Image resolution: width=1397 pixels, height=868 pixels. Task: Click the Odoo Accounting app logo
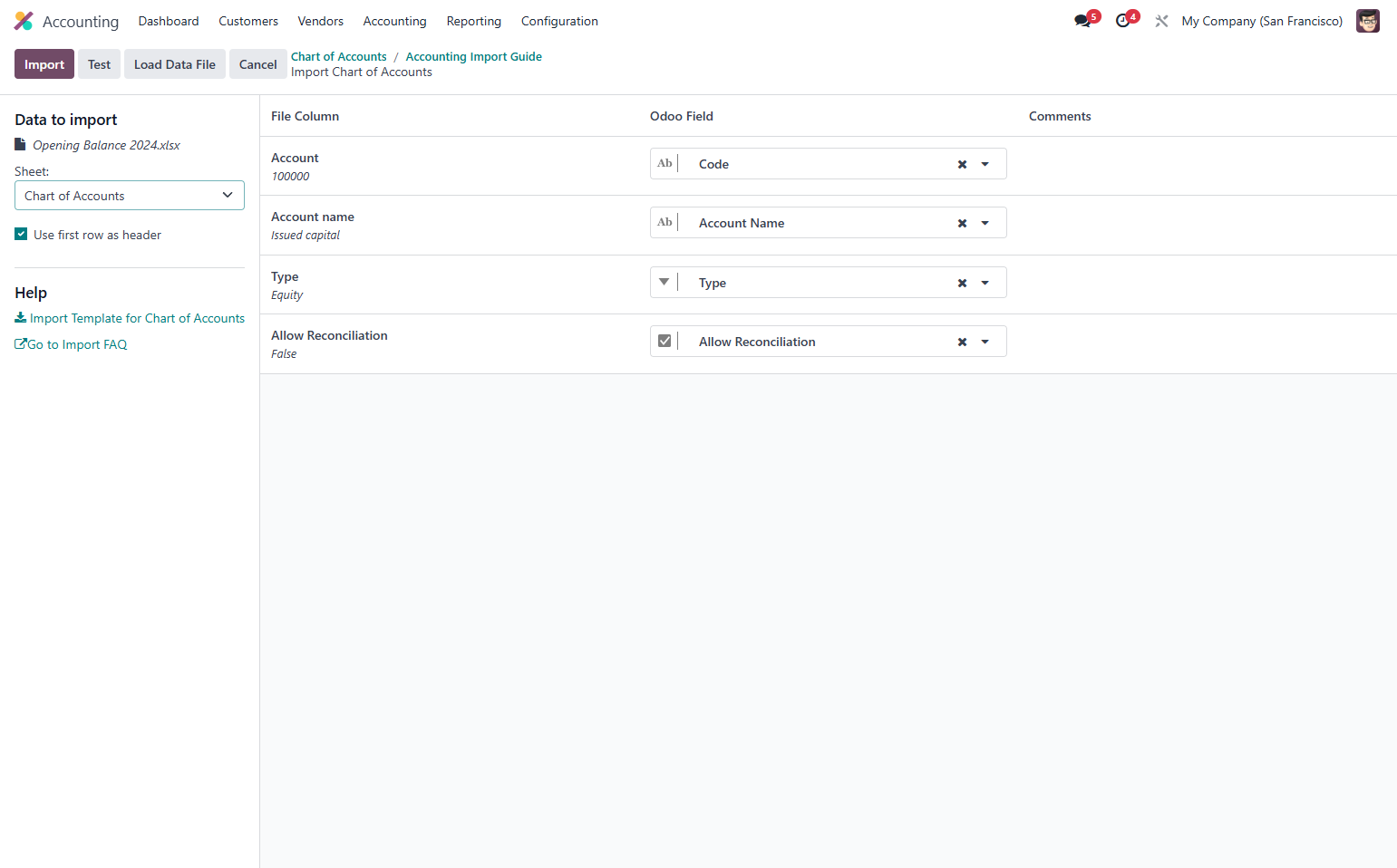pyautogui.click(x=24, y=21)
